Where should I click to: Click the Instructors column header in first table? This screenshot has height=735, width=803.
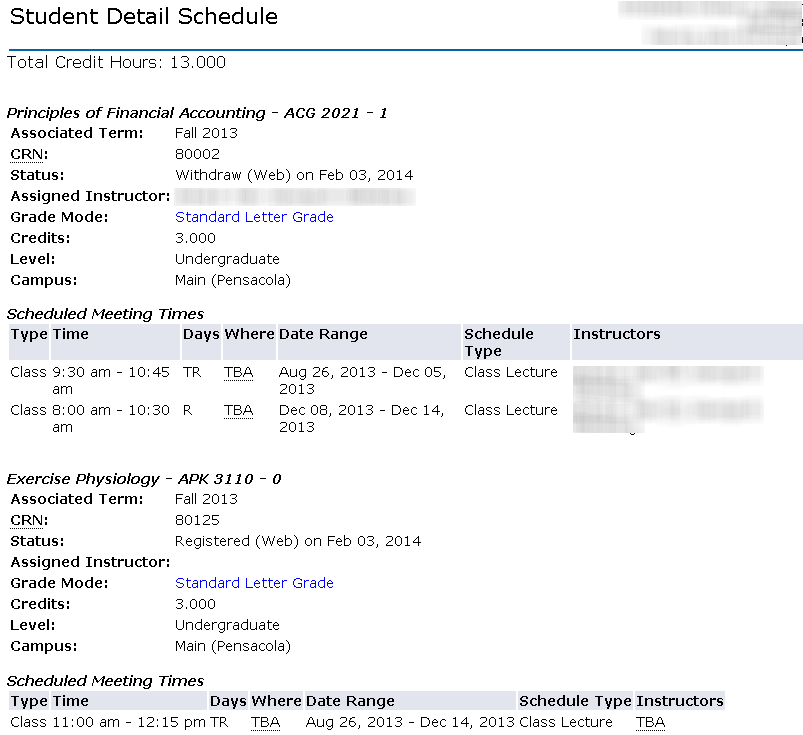point(617,334)
